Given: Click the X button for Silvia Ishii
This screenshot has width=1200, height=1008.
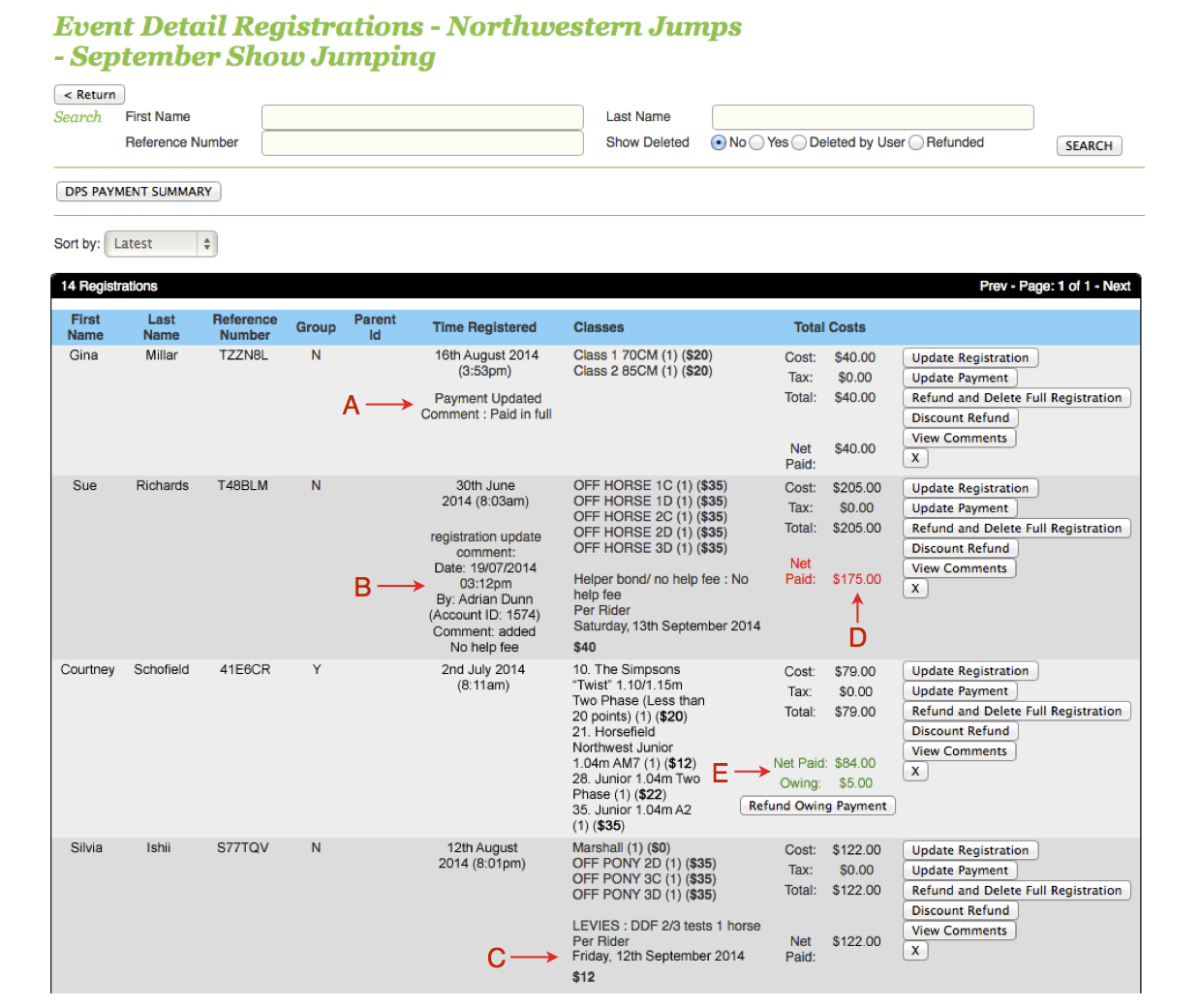Looking at the screenshot, I should point(915,951).
